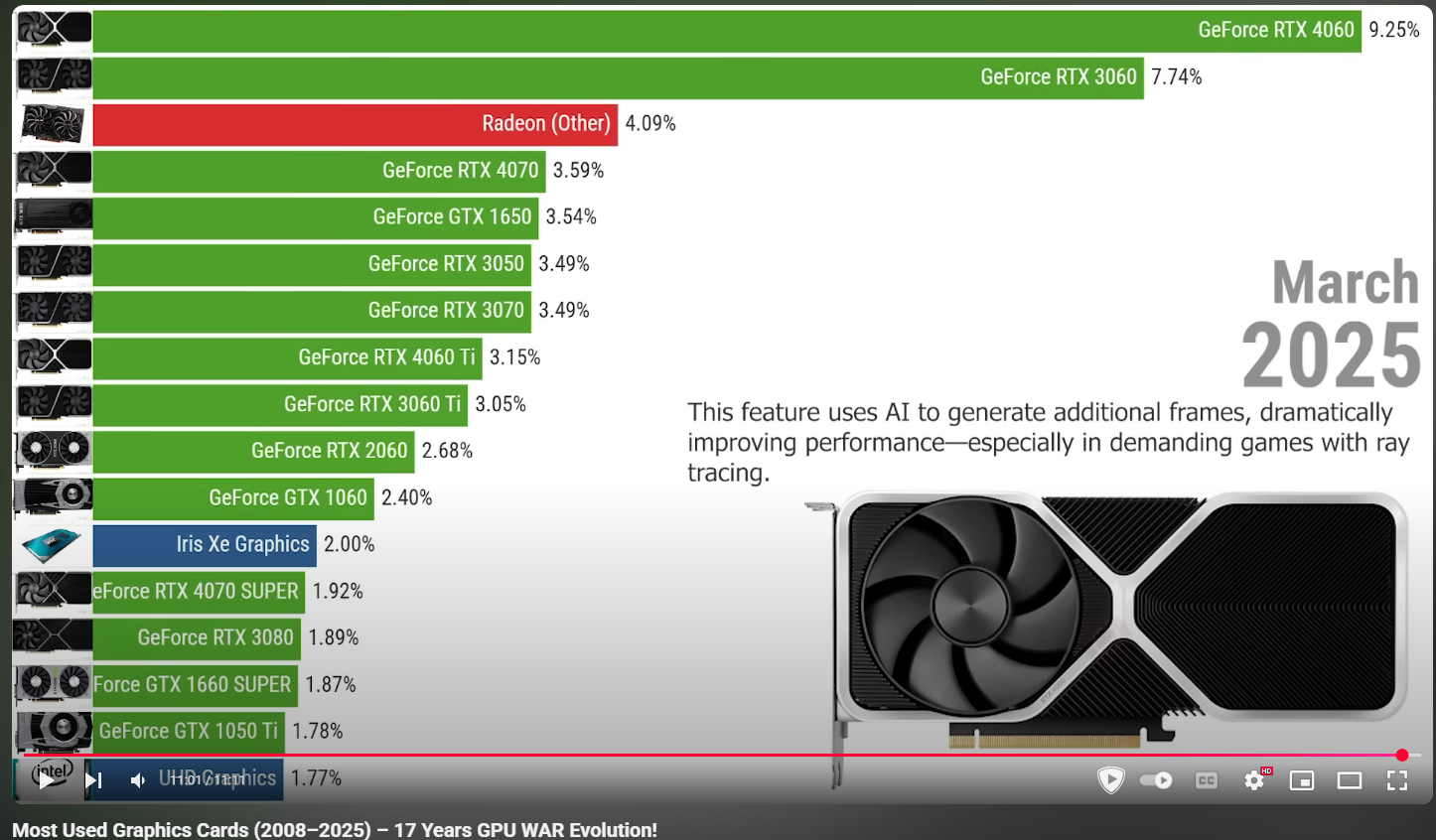Image resolution: width=1436 pixels, height=840 pixels.
Task: Click the 'GeForce GTX 1050 Ti' bar label
Action: click(x=189, y=731)
